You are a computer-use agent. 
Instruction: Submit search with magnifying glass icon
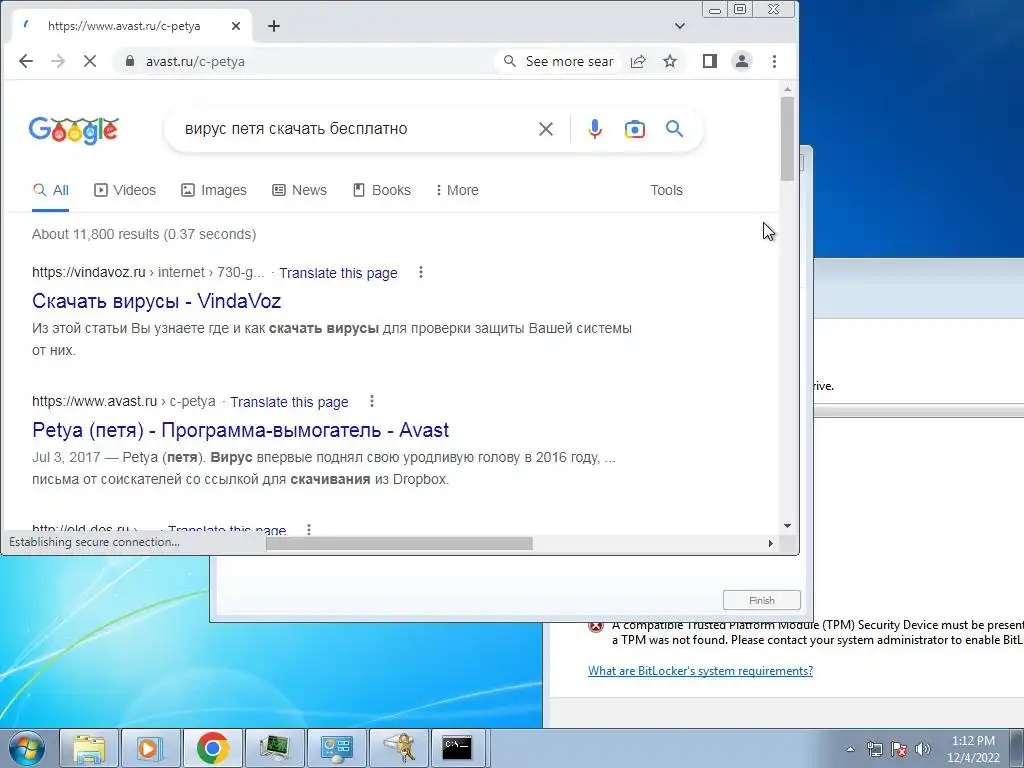click(675, 129)
